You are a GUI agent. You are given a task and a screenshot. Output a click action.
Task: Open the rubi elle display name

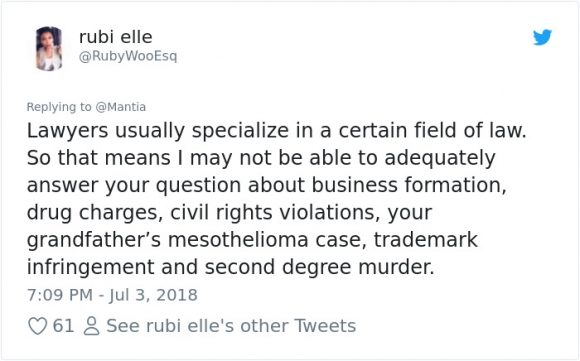[116, 37]
